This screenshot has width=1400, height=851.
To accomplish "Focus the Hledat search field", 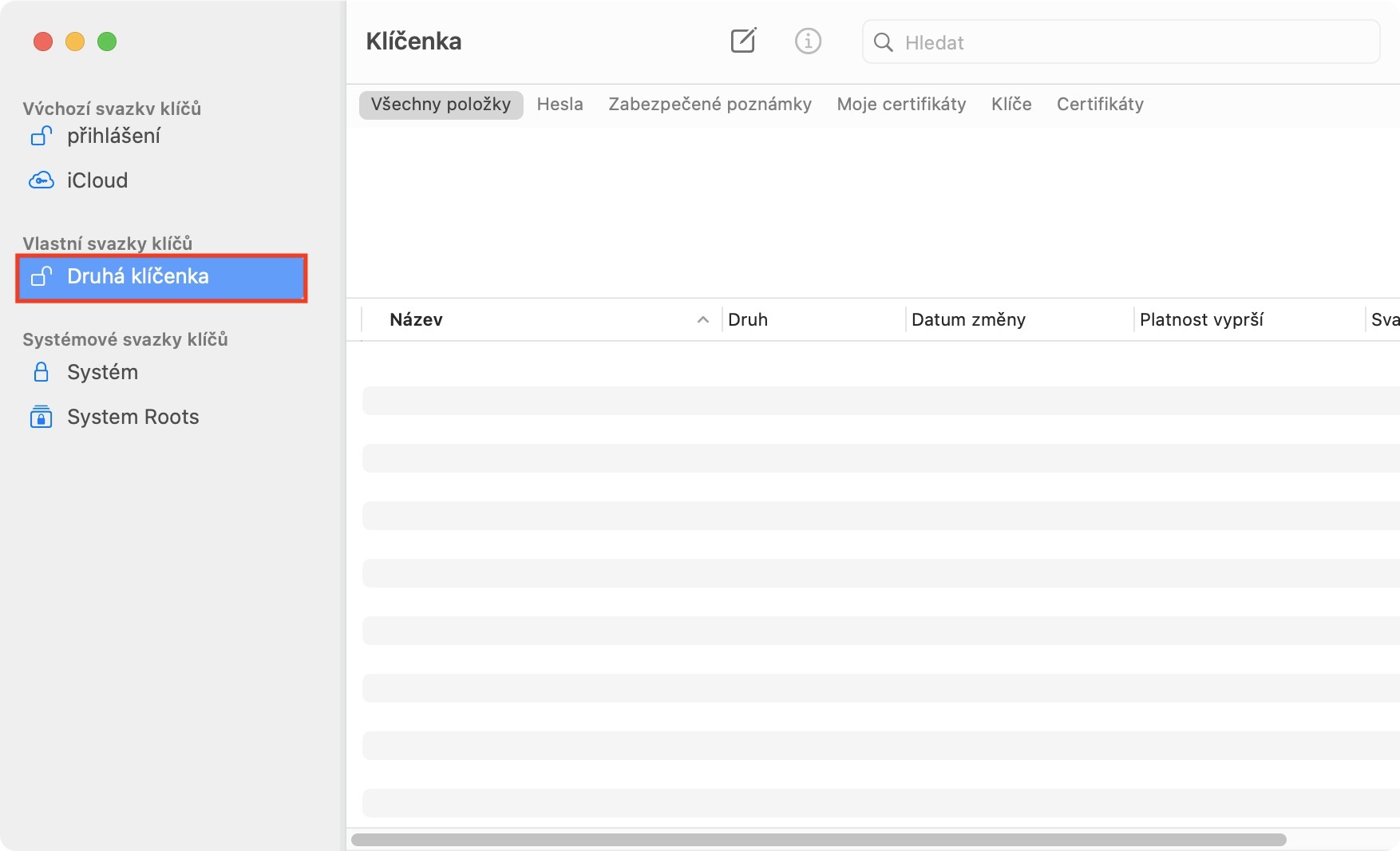I will click(x=1133, y=42).
